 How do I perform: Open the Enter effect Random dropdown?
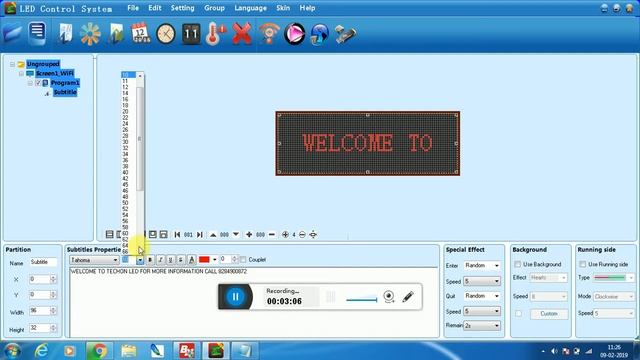tap(497, 266)
